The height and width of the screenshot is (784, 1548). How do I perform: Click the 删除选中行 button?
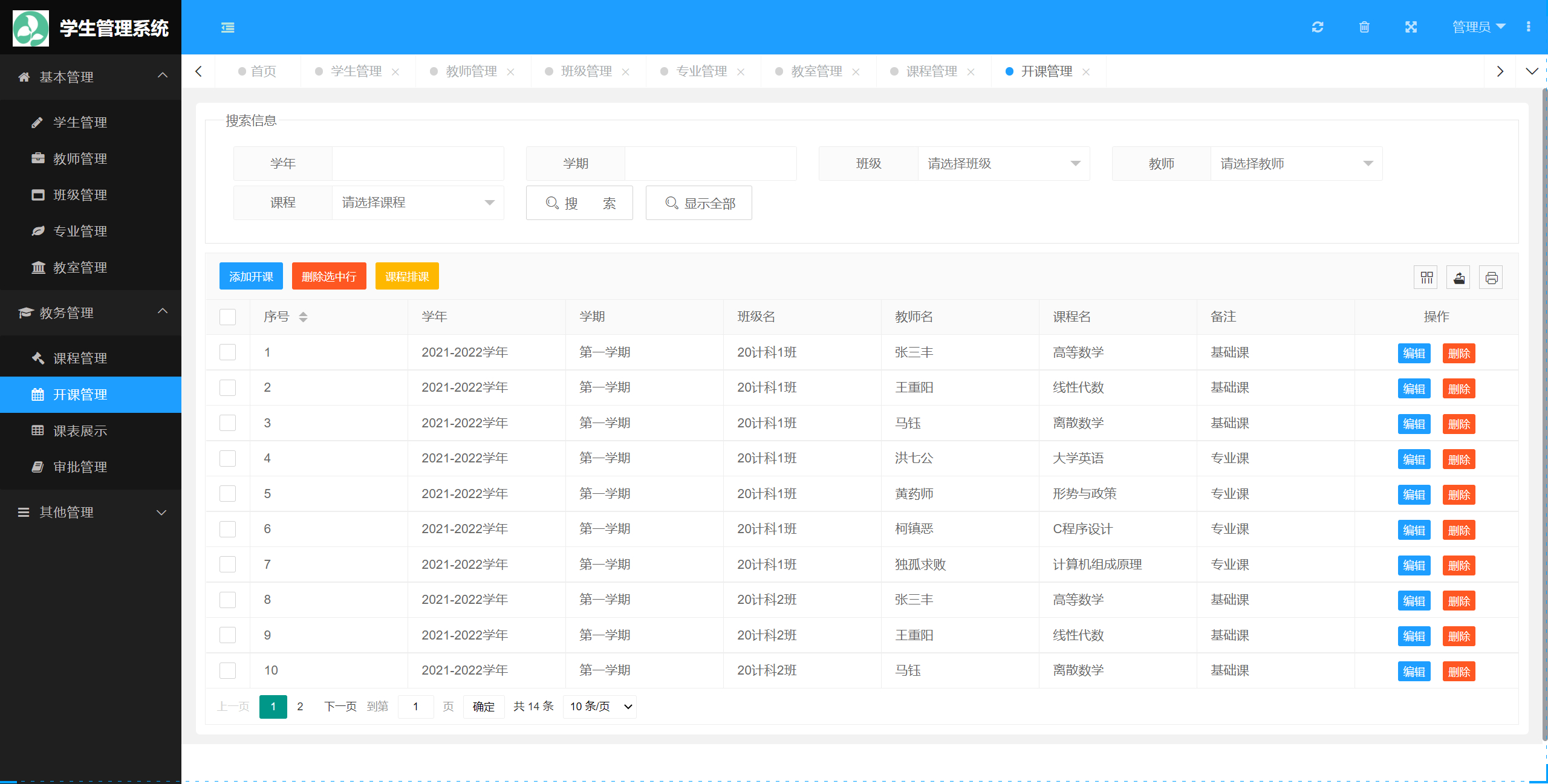[329, 277]
